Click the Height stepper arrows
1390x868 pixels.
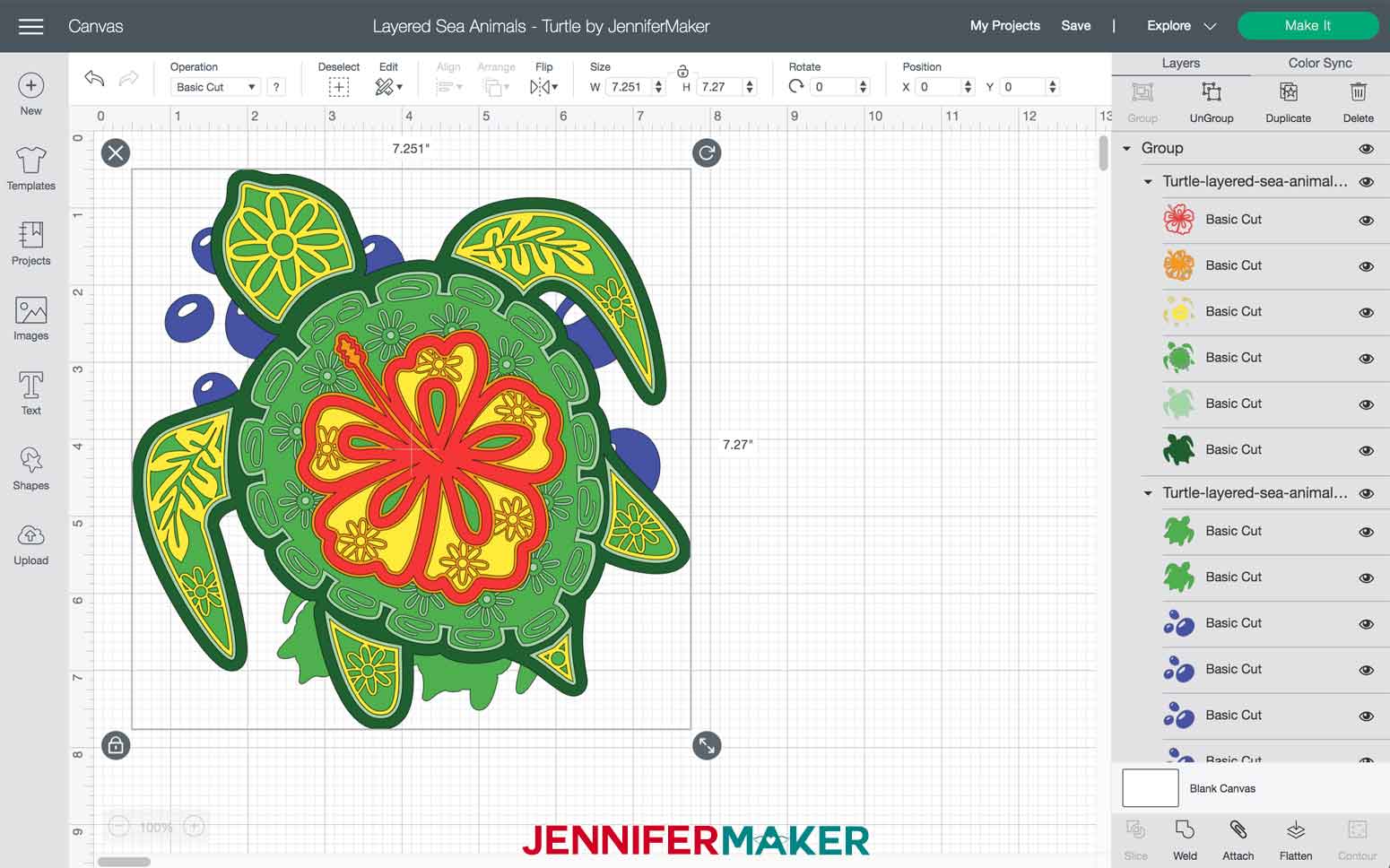[750, 87]
